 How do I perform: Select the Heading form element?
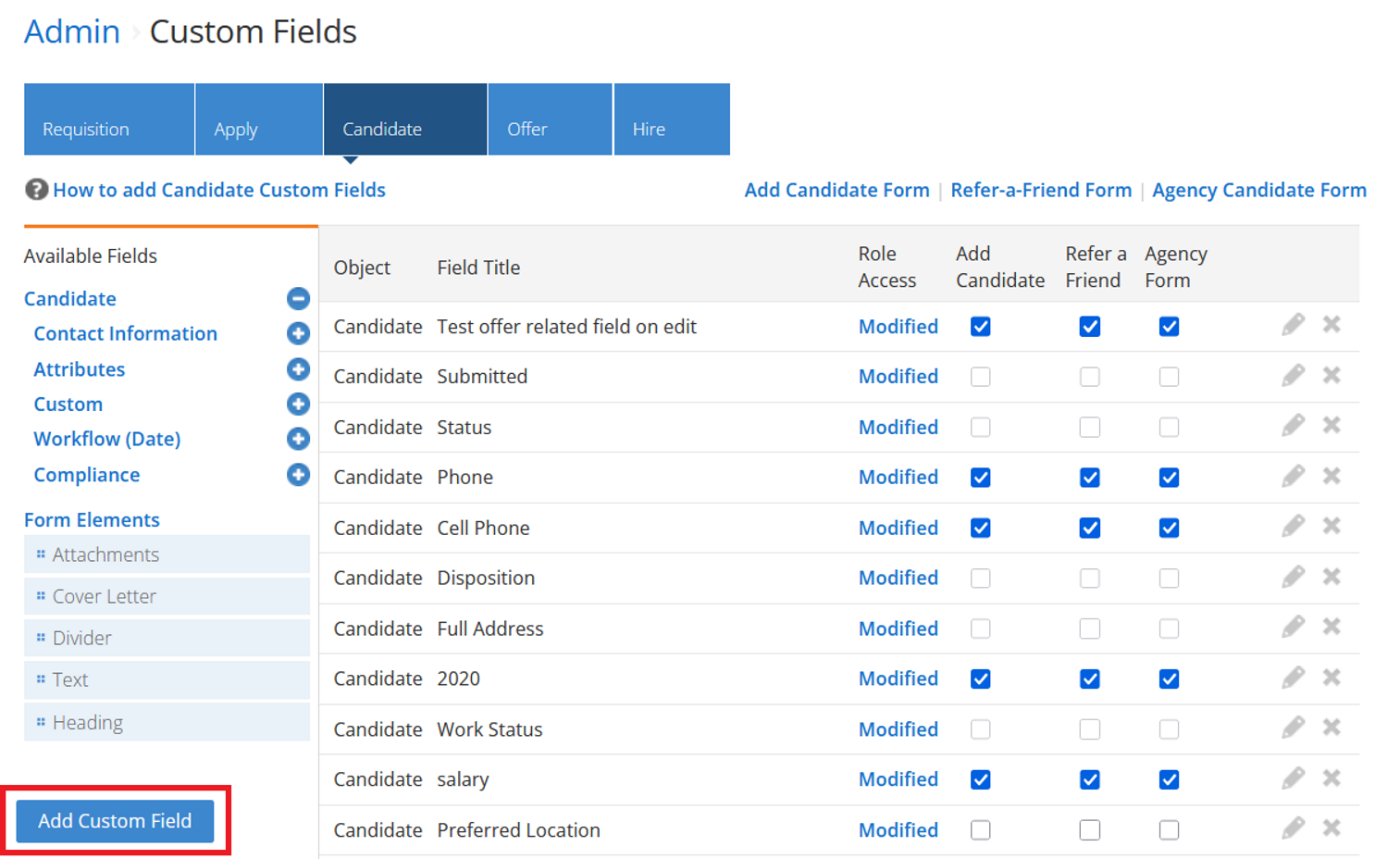pyautogui.click(x=88, y=722)
